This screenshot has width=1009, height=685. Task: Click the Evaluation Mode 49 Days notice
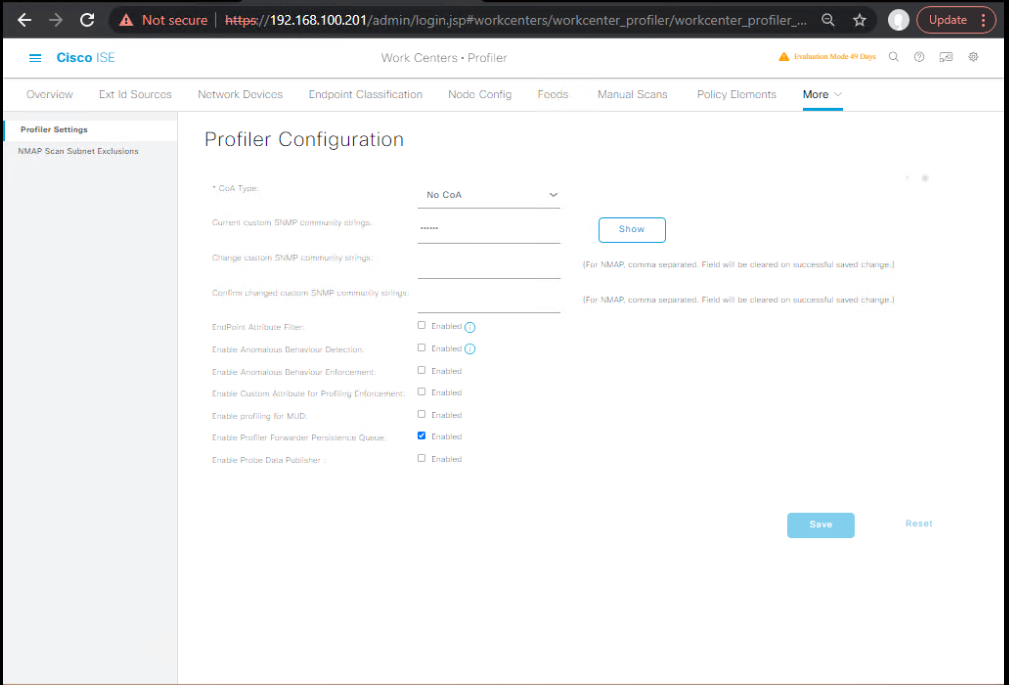835,57
